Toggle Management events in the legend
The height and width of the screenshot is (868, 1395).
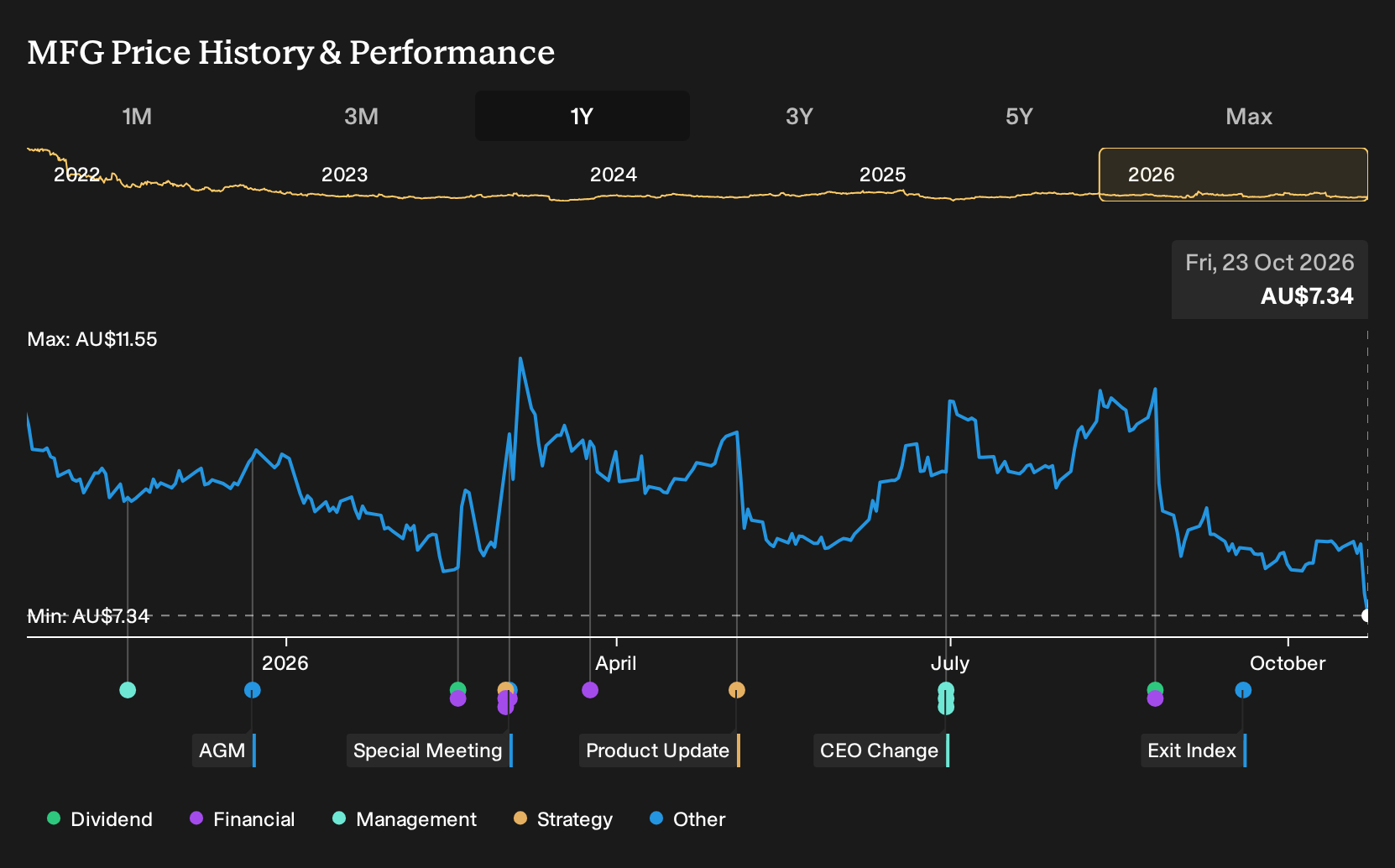tap(405, 819)
